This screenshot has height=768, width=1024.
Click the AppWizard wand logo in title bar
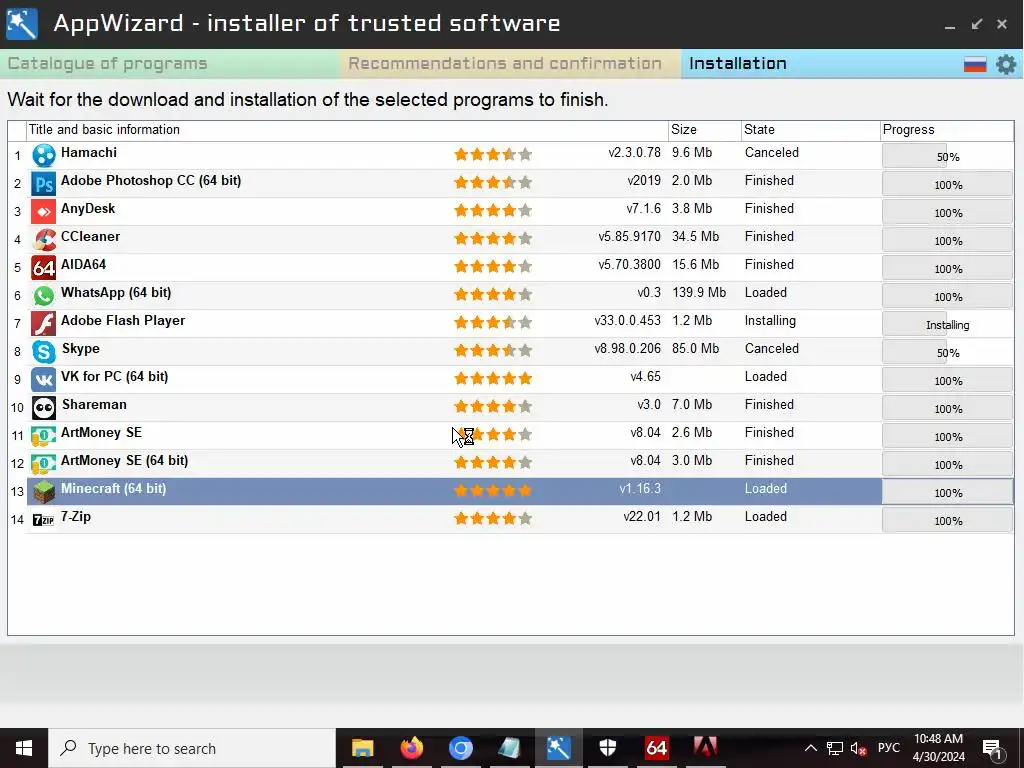(22, 24)
